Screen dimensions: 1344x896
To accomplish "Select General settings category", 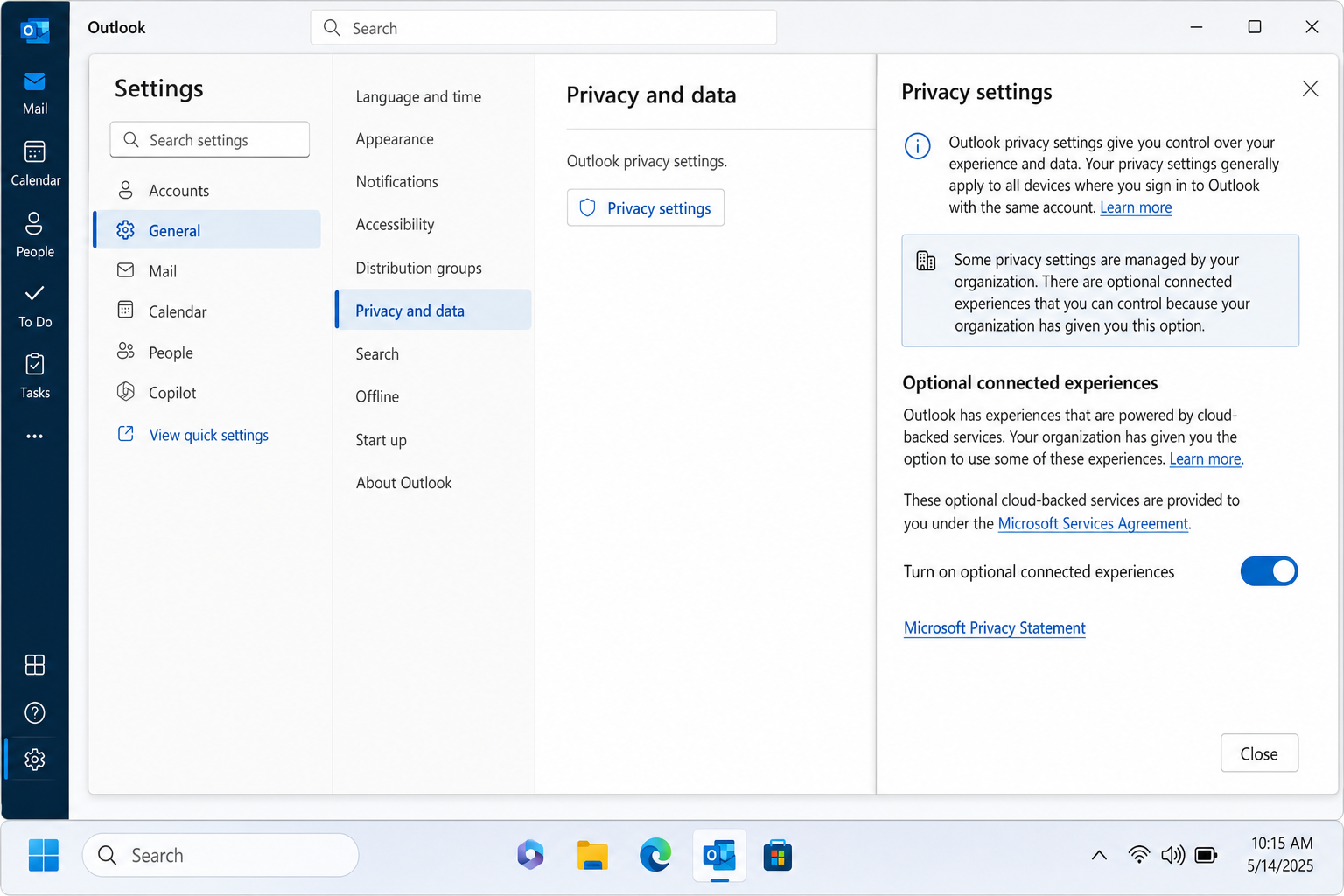I will click(207, 230).
